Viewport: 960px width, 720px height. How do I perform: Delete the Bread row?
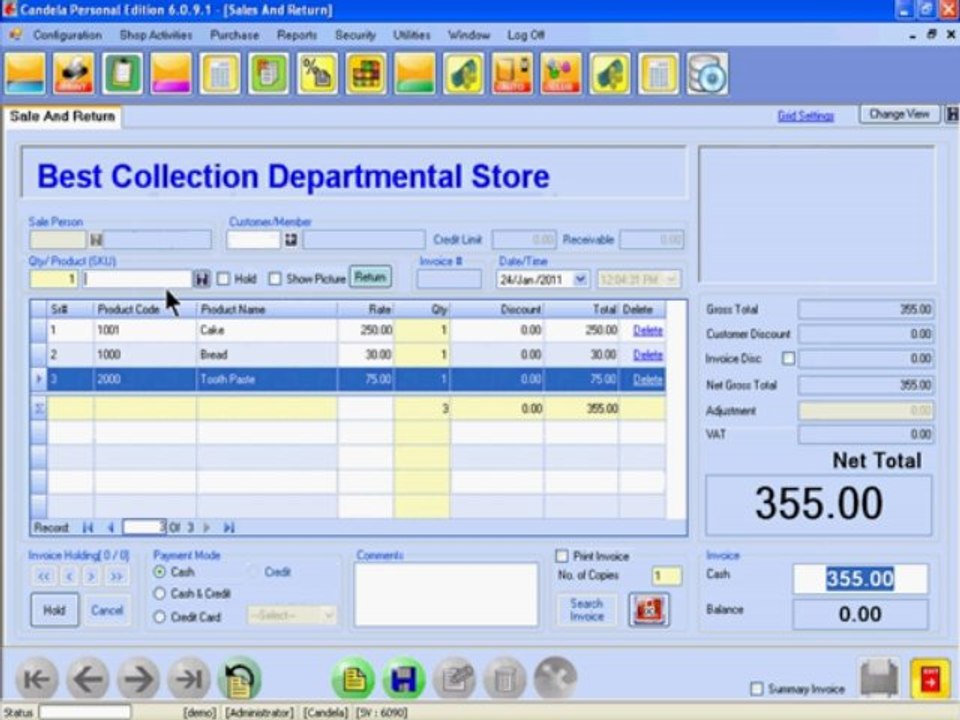[648, 355]
